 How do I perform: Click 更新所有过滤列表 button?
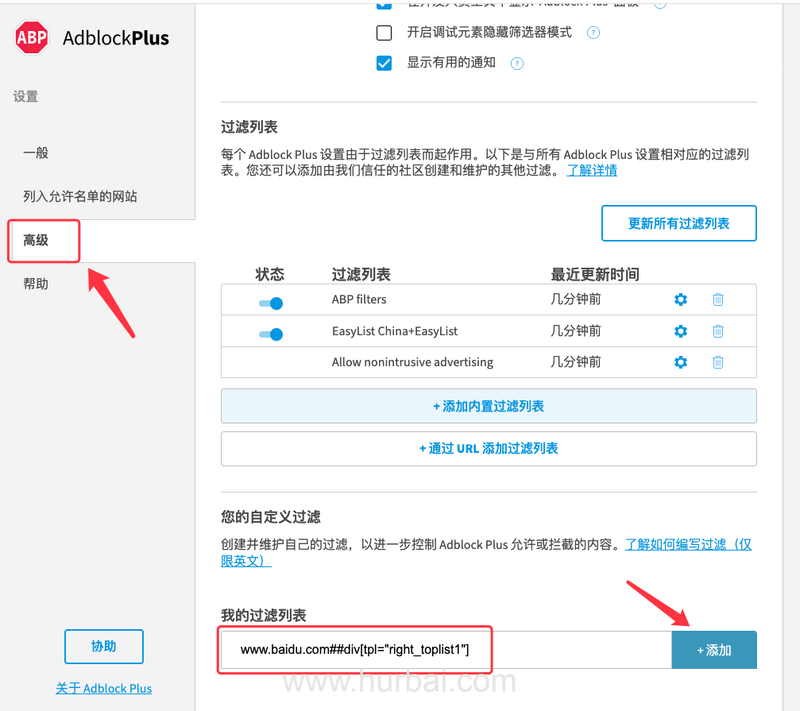pyautogui.click(x=679, y=223)
